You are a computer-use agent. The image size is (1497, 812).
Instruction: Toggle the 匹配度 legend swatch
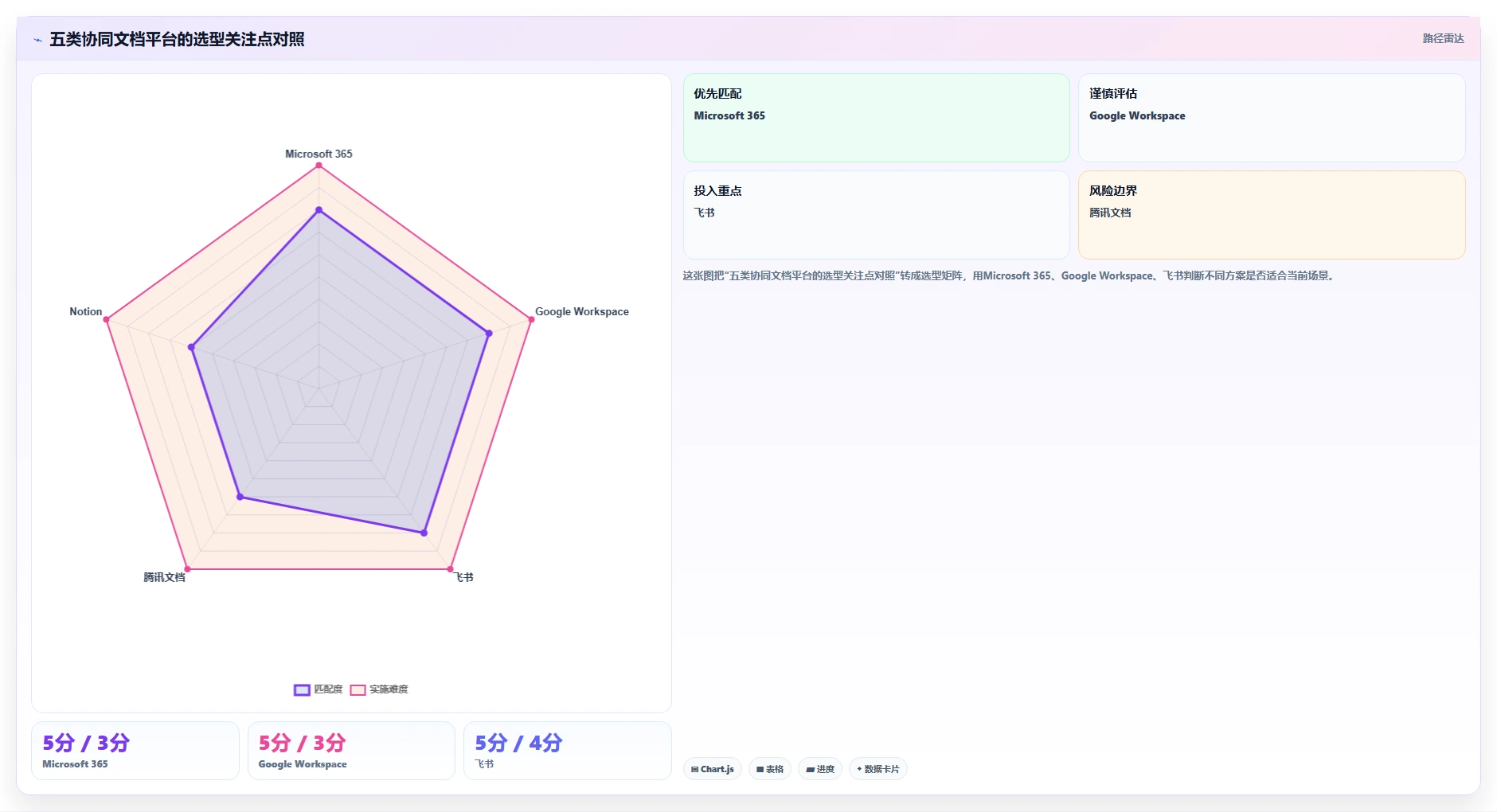tap(302, 690)
